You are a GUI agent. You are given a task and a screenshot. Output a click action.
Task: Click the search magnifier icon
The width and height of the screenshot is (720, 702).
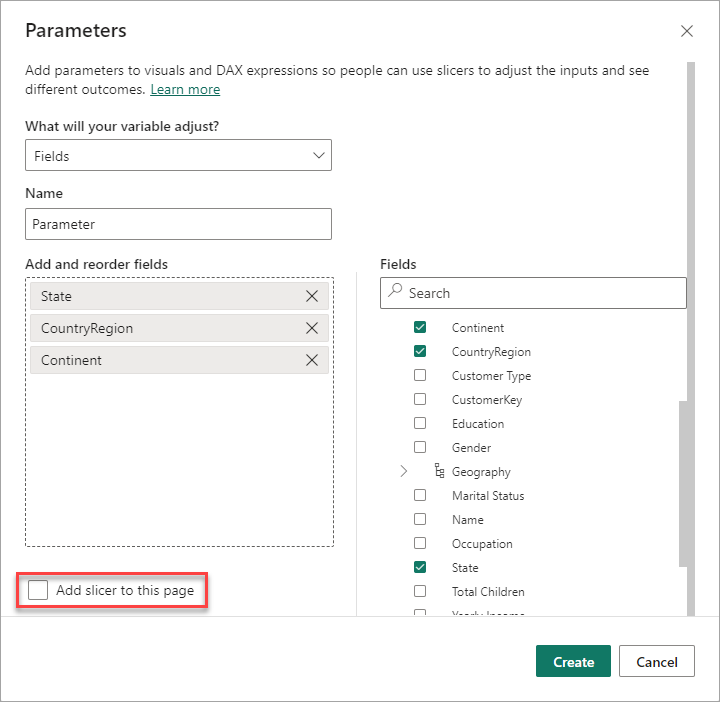point(395,290)
